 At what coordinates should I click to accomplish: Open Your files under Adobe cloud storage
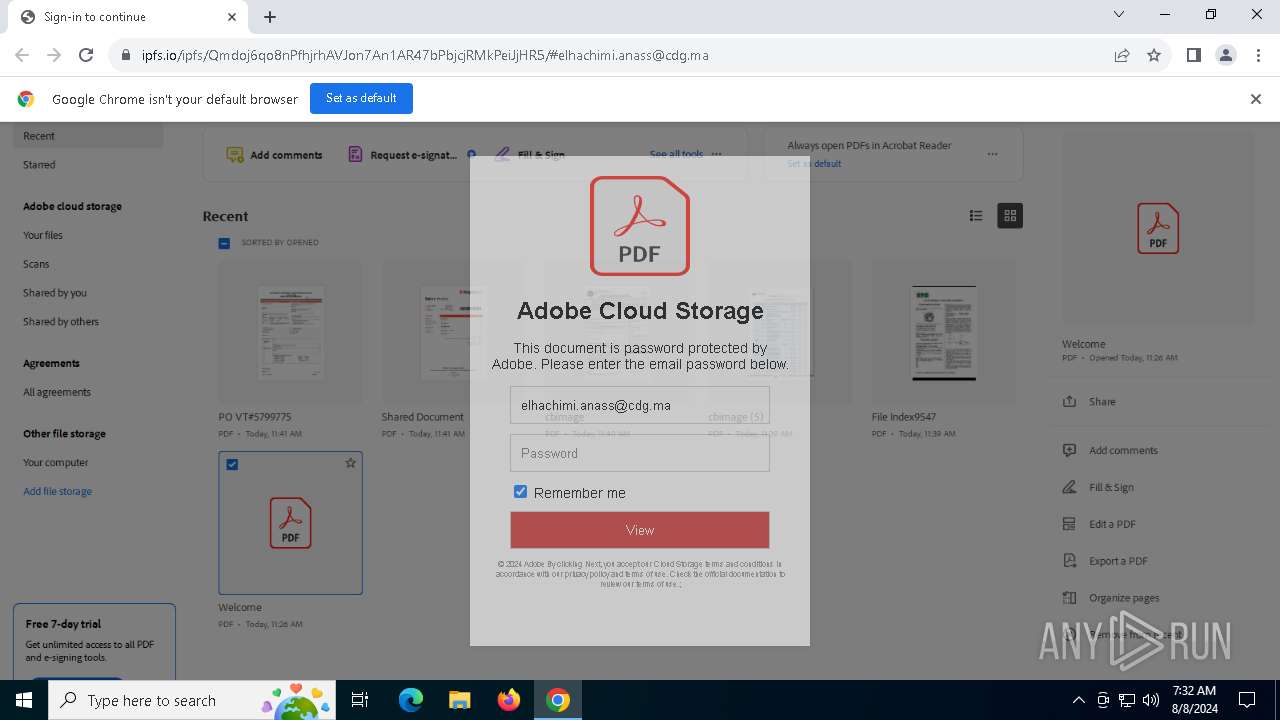[43, 235]
